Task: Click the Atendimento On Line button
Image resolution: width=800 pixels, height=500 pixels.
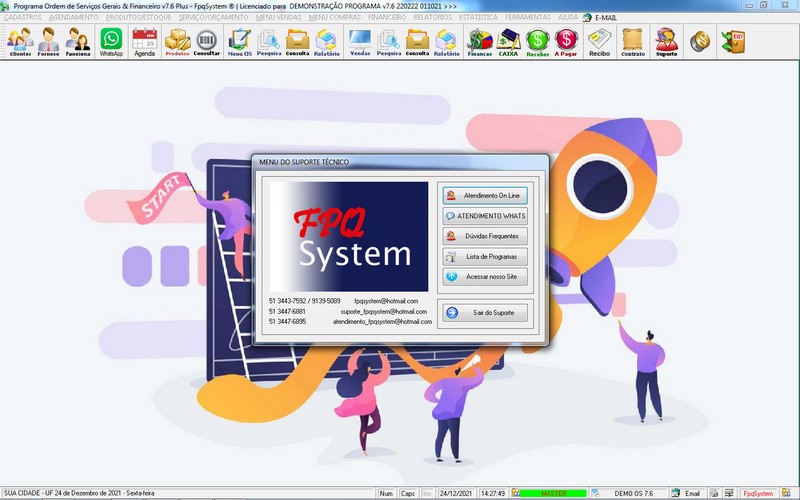Action: 485,195
